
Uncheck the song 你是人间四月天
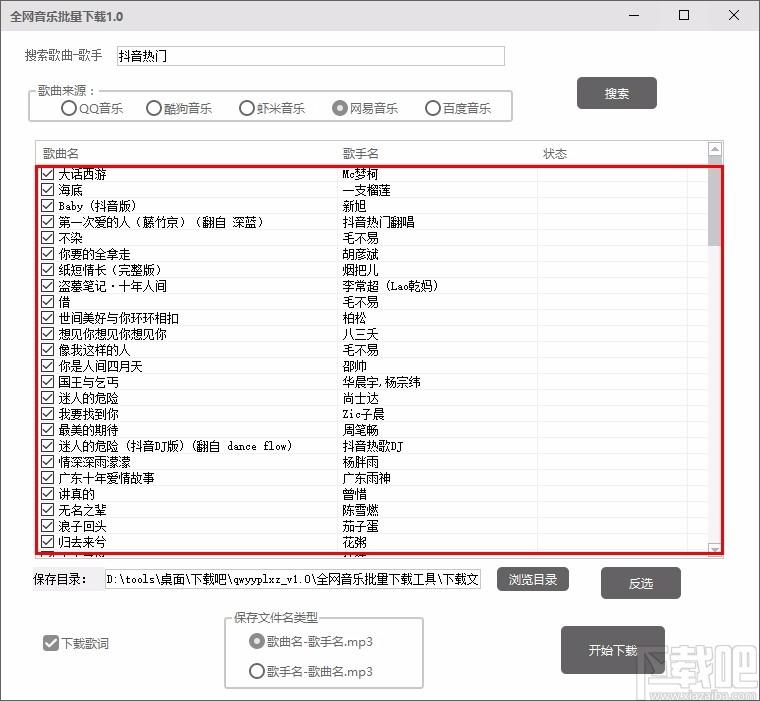(48, 366)
